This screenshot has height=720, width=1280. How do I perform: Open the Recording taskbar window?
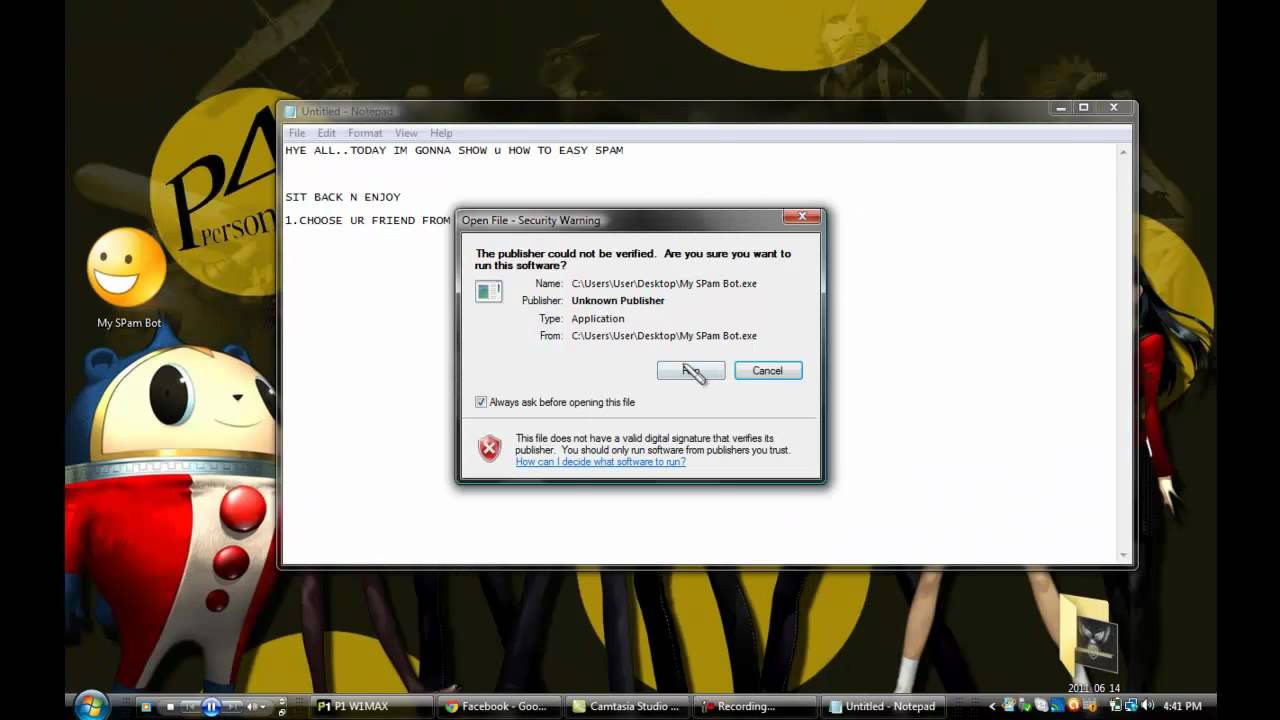coord(755,706)
